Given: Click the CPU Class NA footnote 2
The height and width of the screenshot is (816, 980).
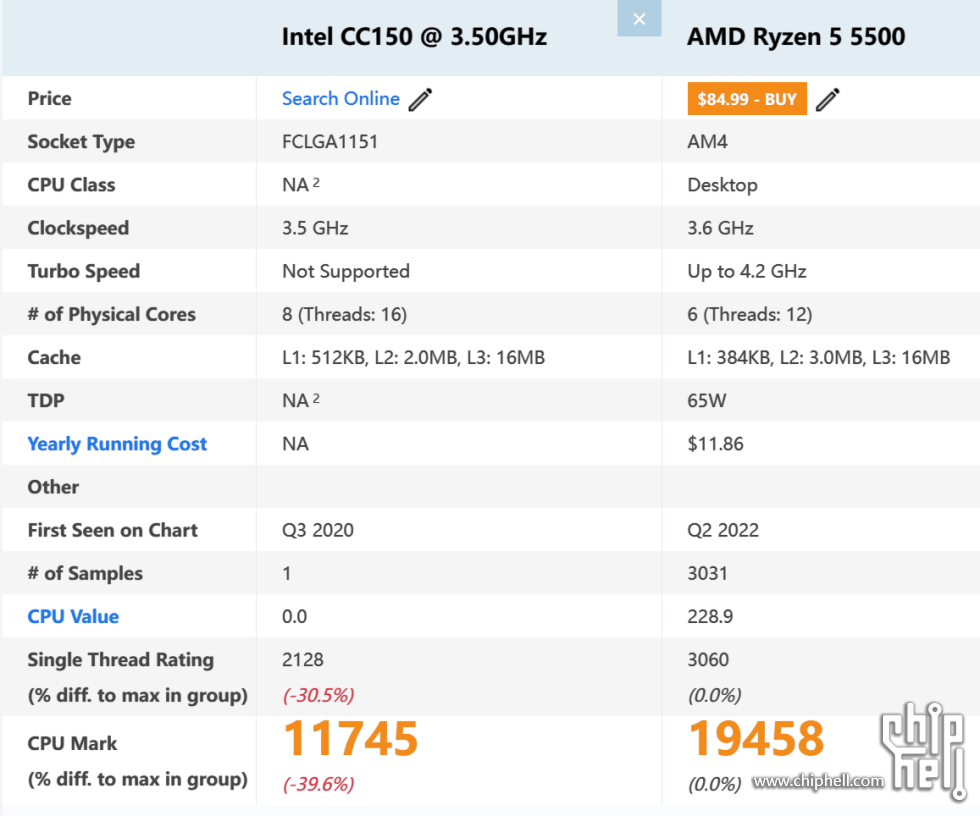Looking at the screenshot, I should pos(316,182).
